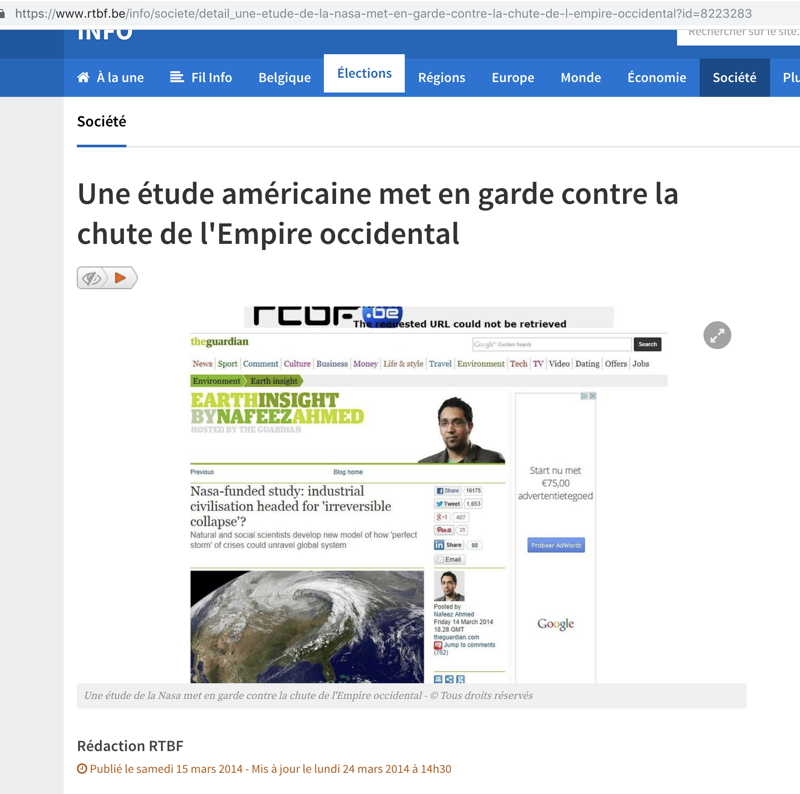Screen dimensions: 800x794
Task: Play the article audio with the orange arrow
Action: coord(121,278)
